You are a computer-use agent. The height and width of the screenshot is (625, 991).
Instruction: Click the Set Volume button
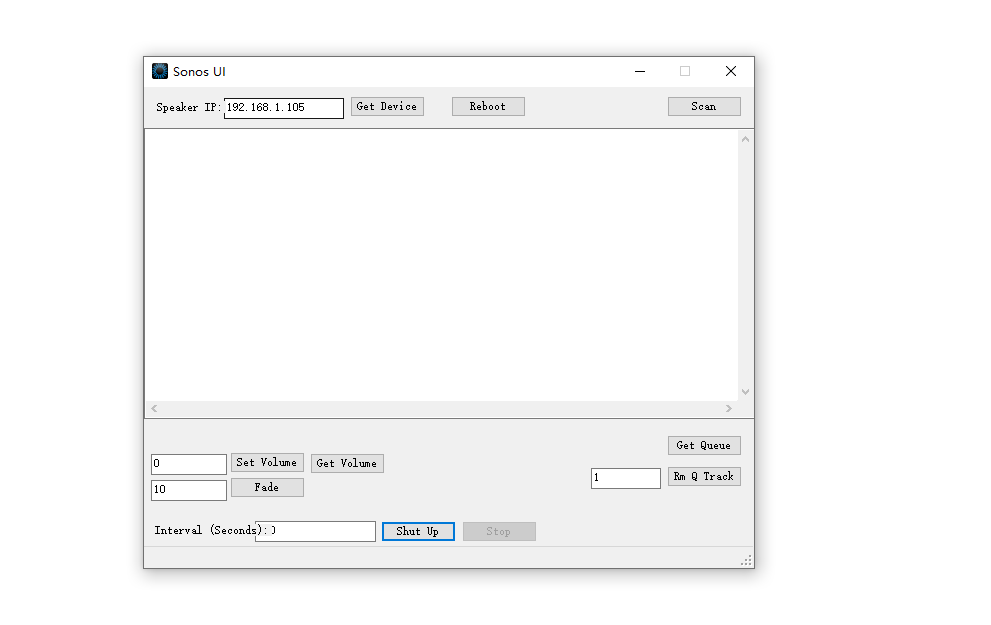point(267,462)
